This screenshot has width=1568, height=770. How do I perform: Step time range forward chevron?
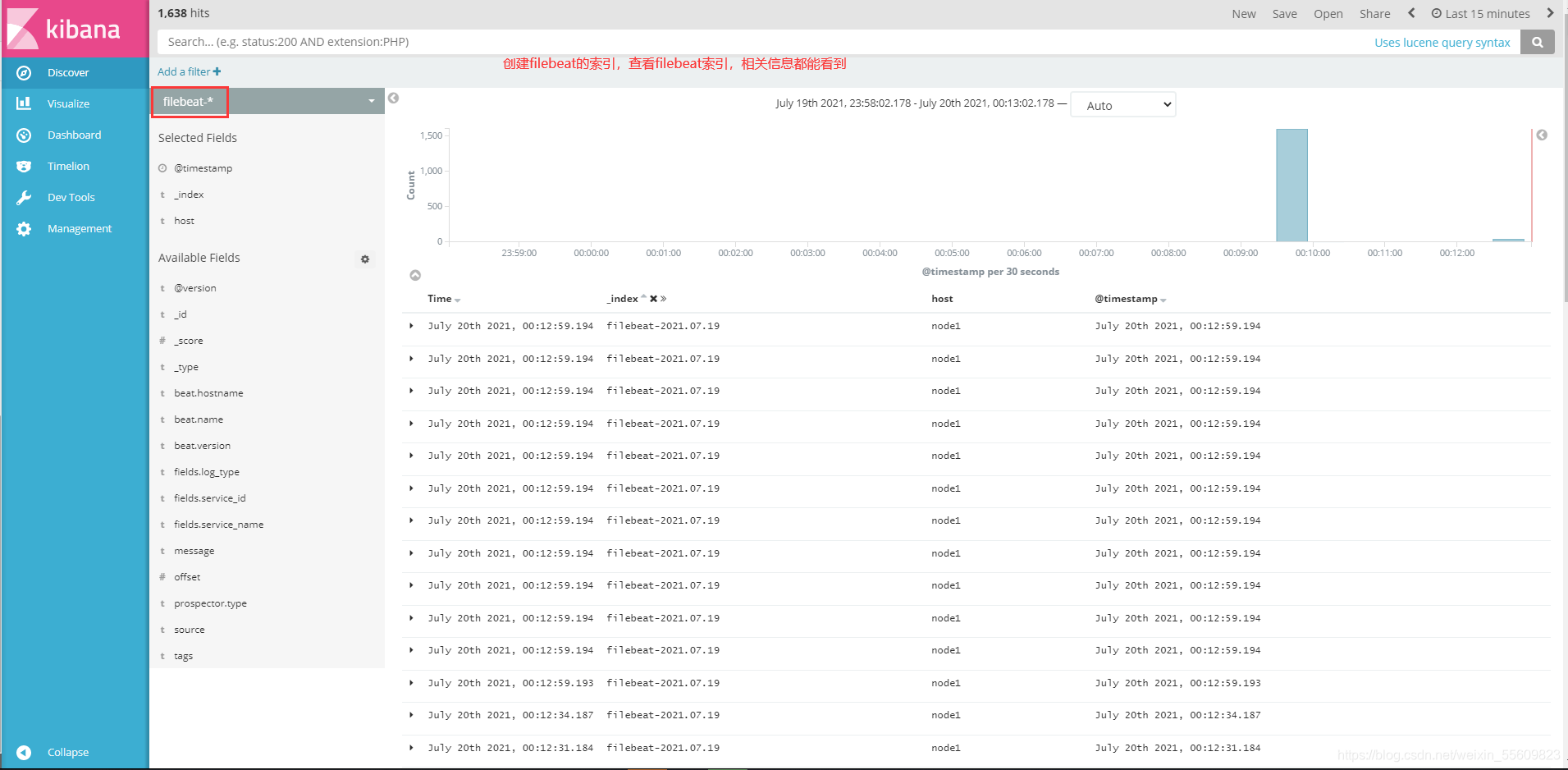click(x=1550, y=13)
